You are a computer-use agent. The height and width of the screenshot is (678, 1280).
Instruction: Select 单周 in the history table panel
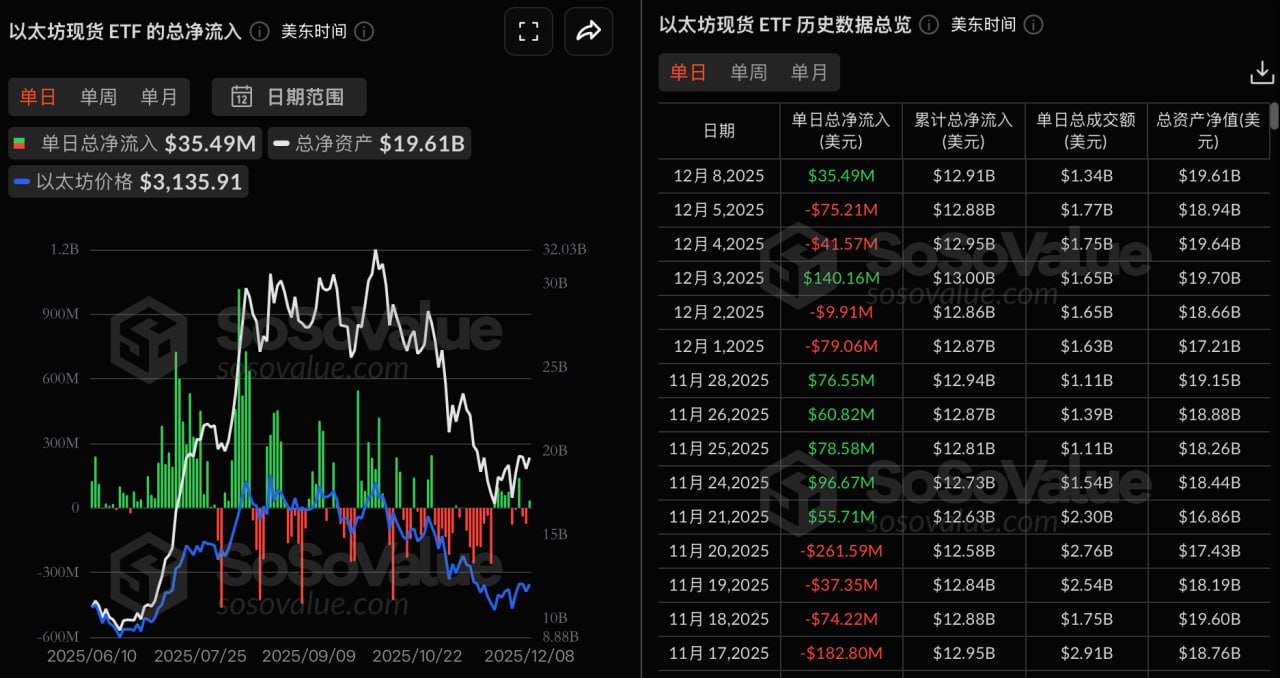[x=747, y=72]
